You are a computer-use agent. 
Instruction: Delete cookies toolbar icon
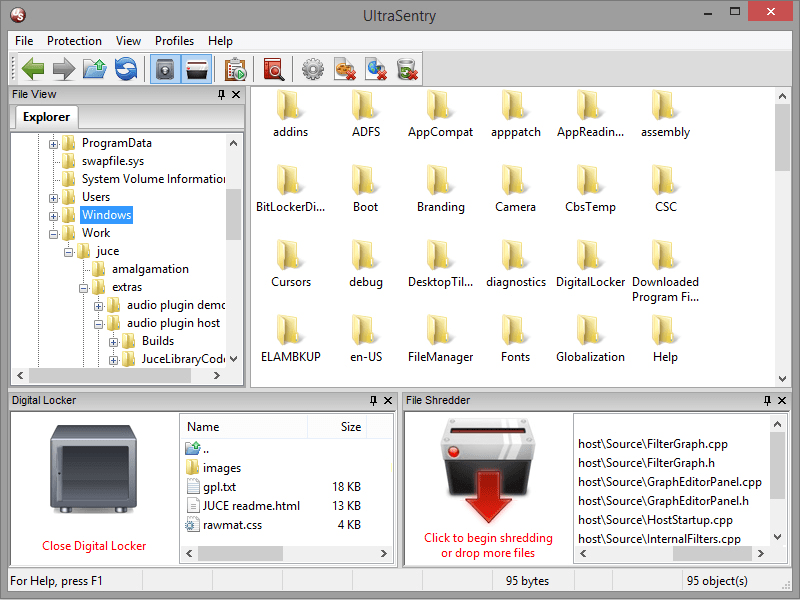(344, 69)
